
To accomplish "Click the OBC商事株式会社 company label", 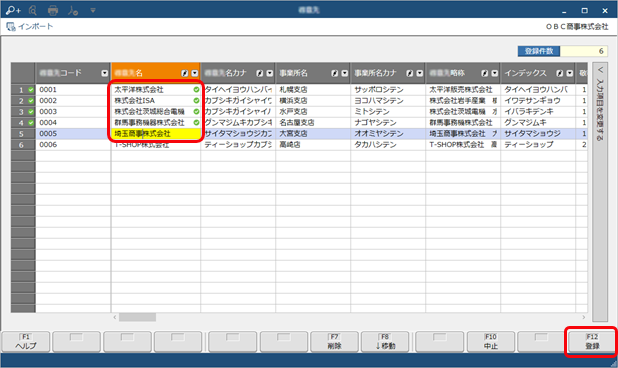I will pos(577,27).
